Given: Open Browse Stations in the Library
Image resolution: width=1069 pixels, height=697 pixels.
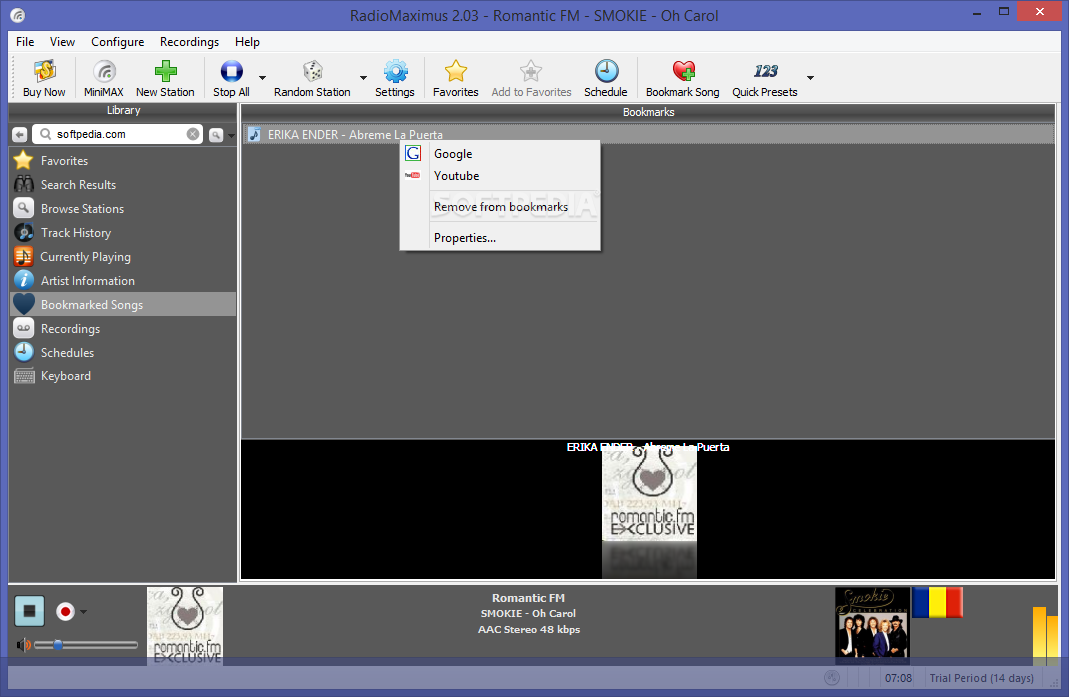Looking at the screenshot, I should [x=123, y=209].
